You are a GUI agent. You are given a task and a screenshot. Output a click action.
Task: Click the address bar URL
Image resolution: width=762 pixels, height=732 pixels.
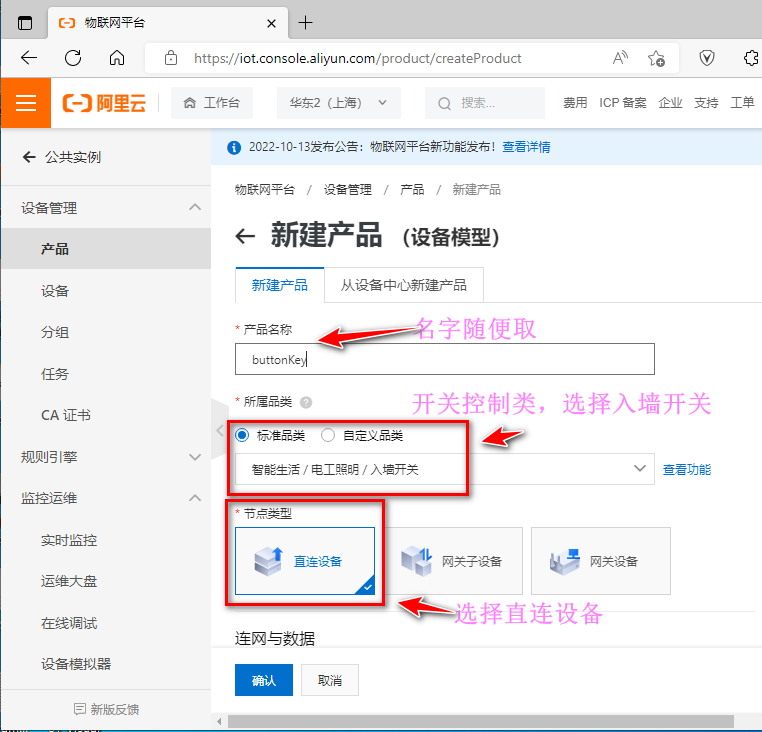(x=357, y=58)
